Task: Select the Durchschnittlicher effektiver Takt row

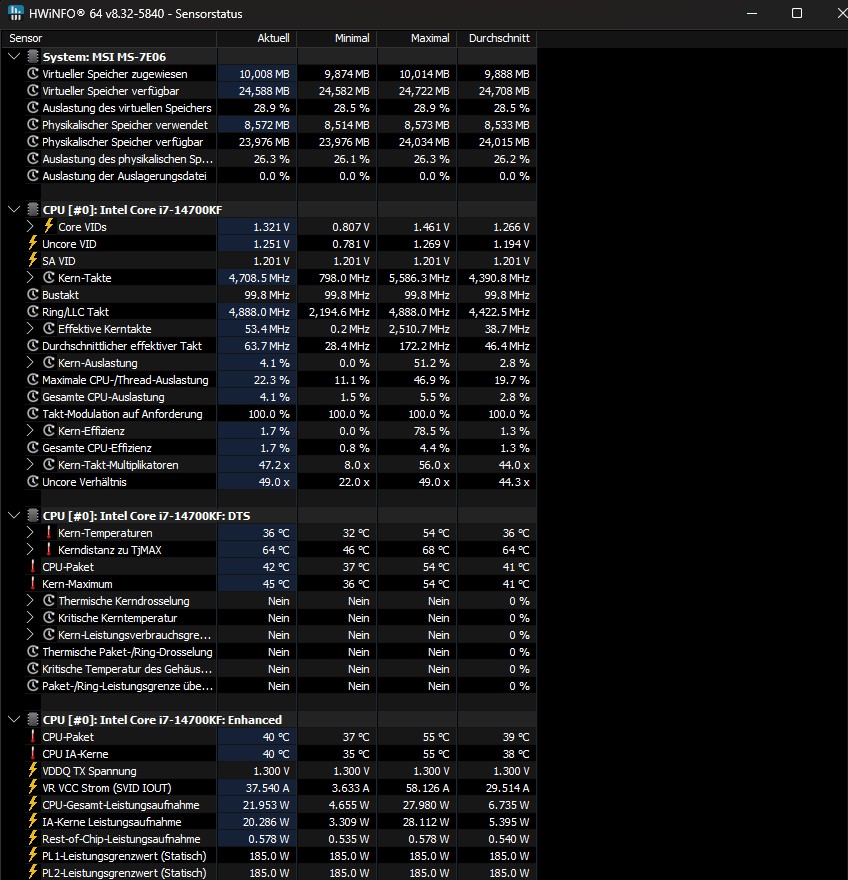Action: [x=280, y=346]
